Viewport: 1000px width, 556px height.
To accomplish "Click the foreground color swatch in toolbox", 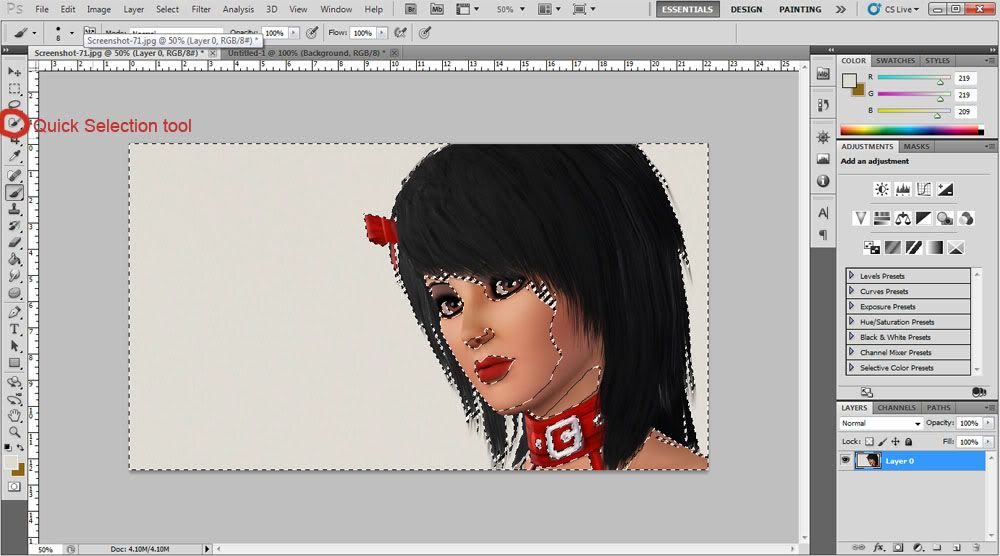I will [x=11, y=462].
